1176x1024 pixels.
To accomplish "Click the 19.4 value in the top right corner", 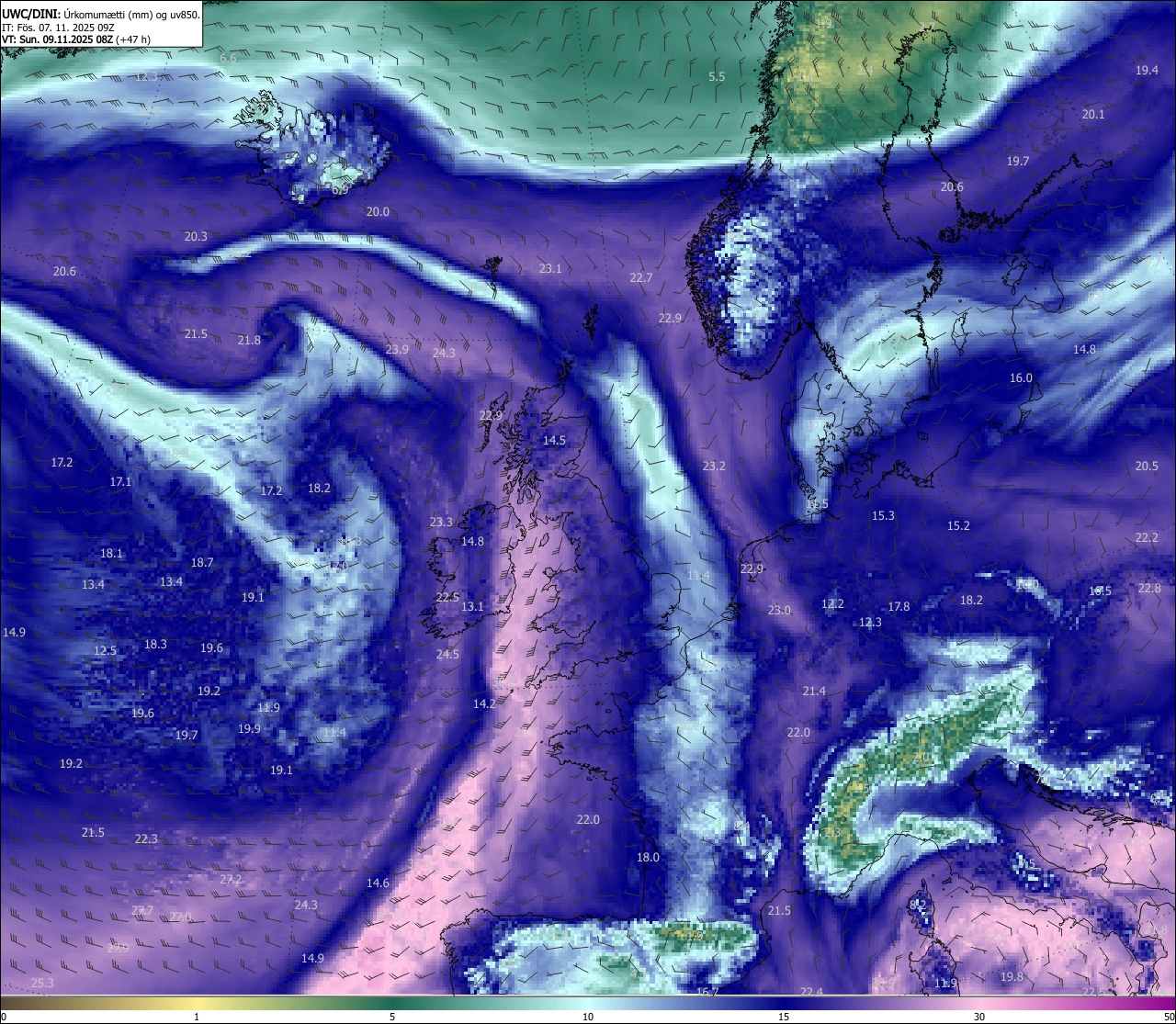I will point(1147,70).
